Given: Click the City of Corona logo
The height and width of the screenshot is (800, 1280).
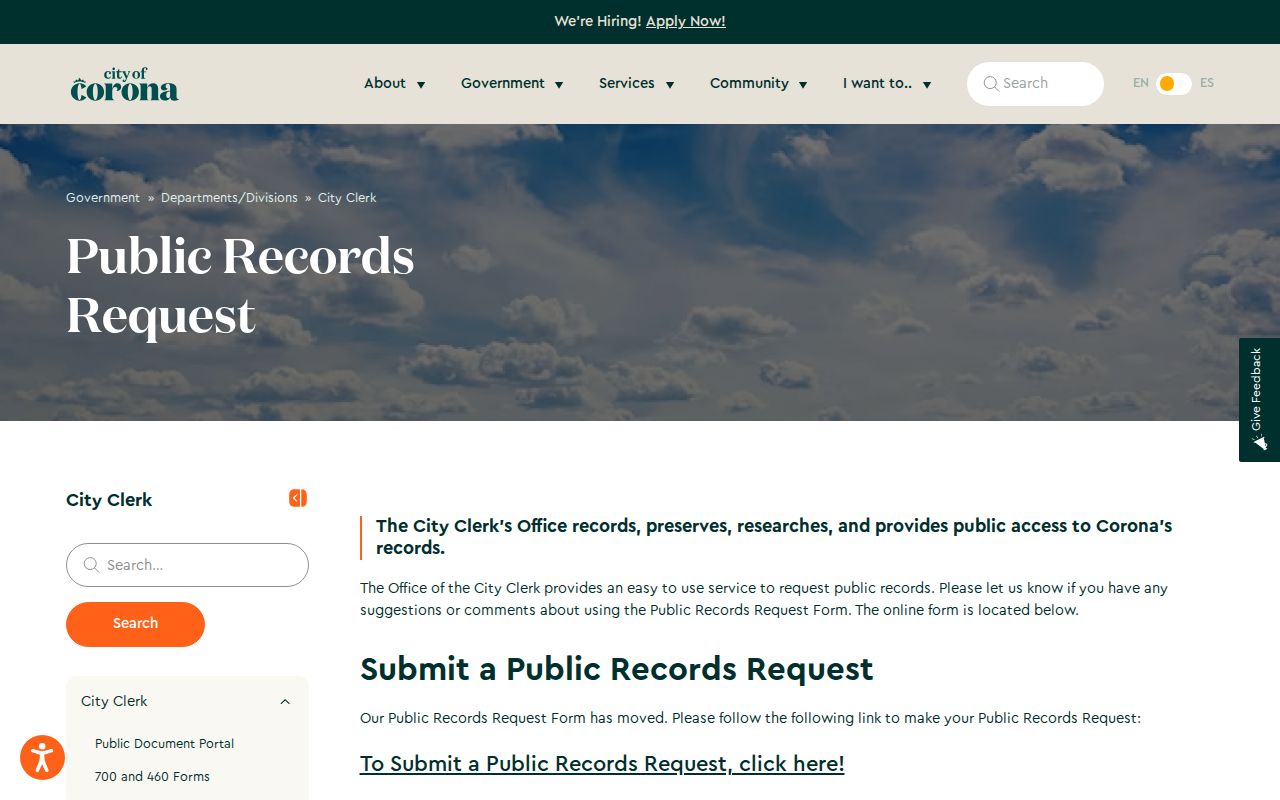Looking at the screenshot, I should coord(124,84).
